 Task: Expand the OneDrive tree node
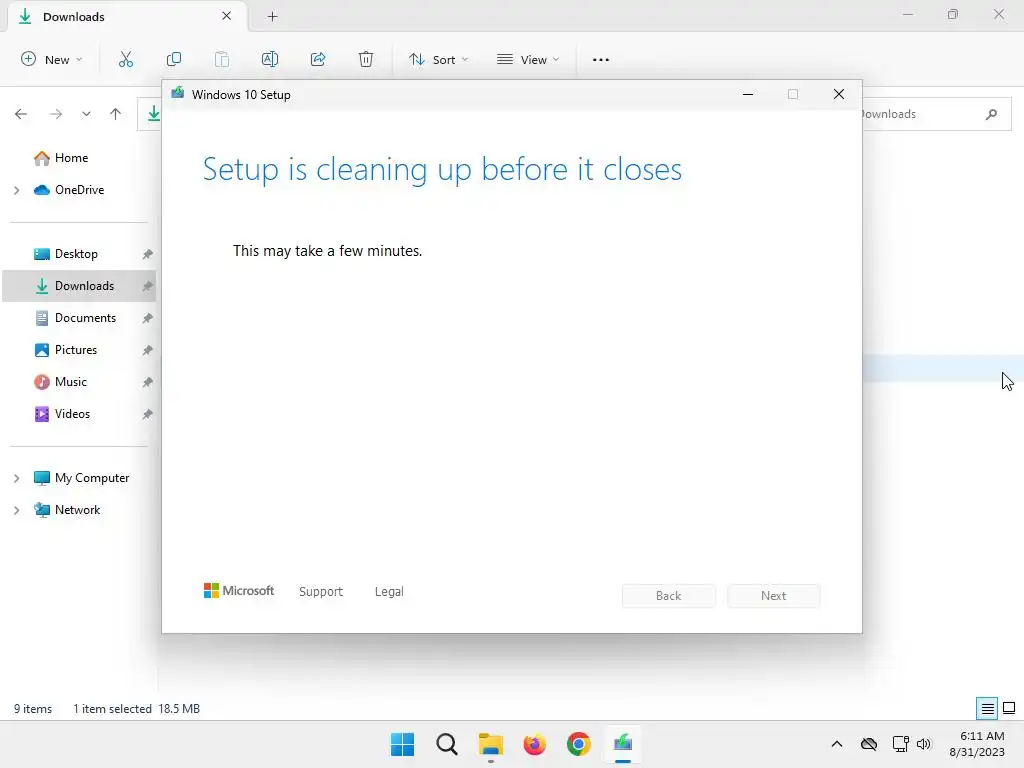(x=17, y=190)
